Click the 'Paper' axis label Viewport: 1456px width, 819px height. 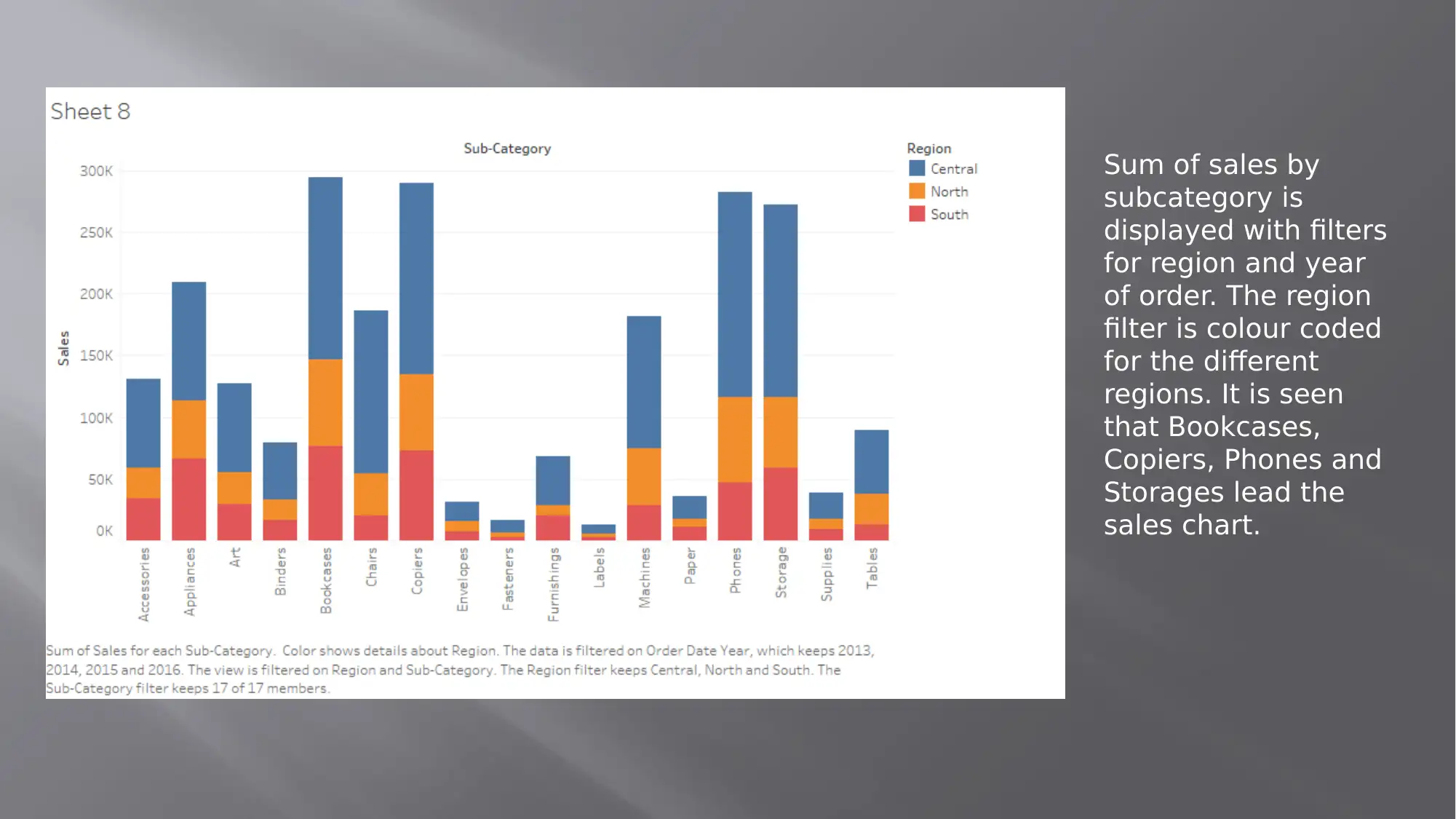(690, 566)
